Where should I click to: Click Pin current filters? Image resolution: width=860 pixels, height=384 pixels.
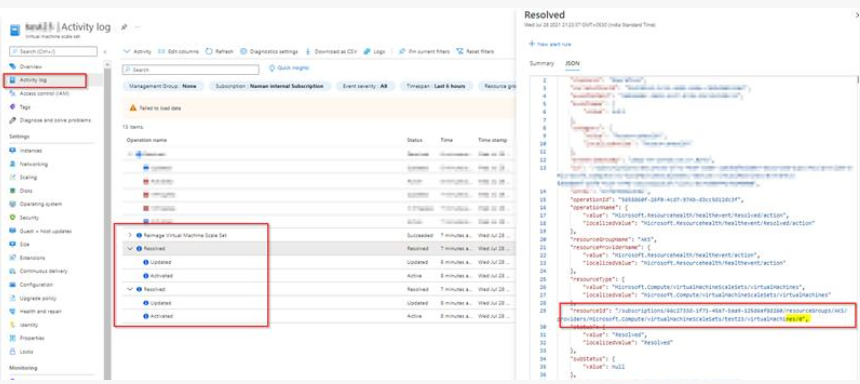tap(424, 52)
